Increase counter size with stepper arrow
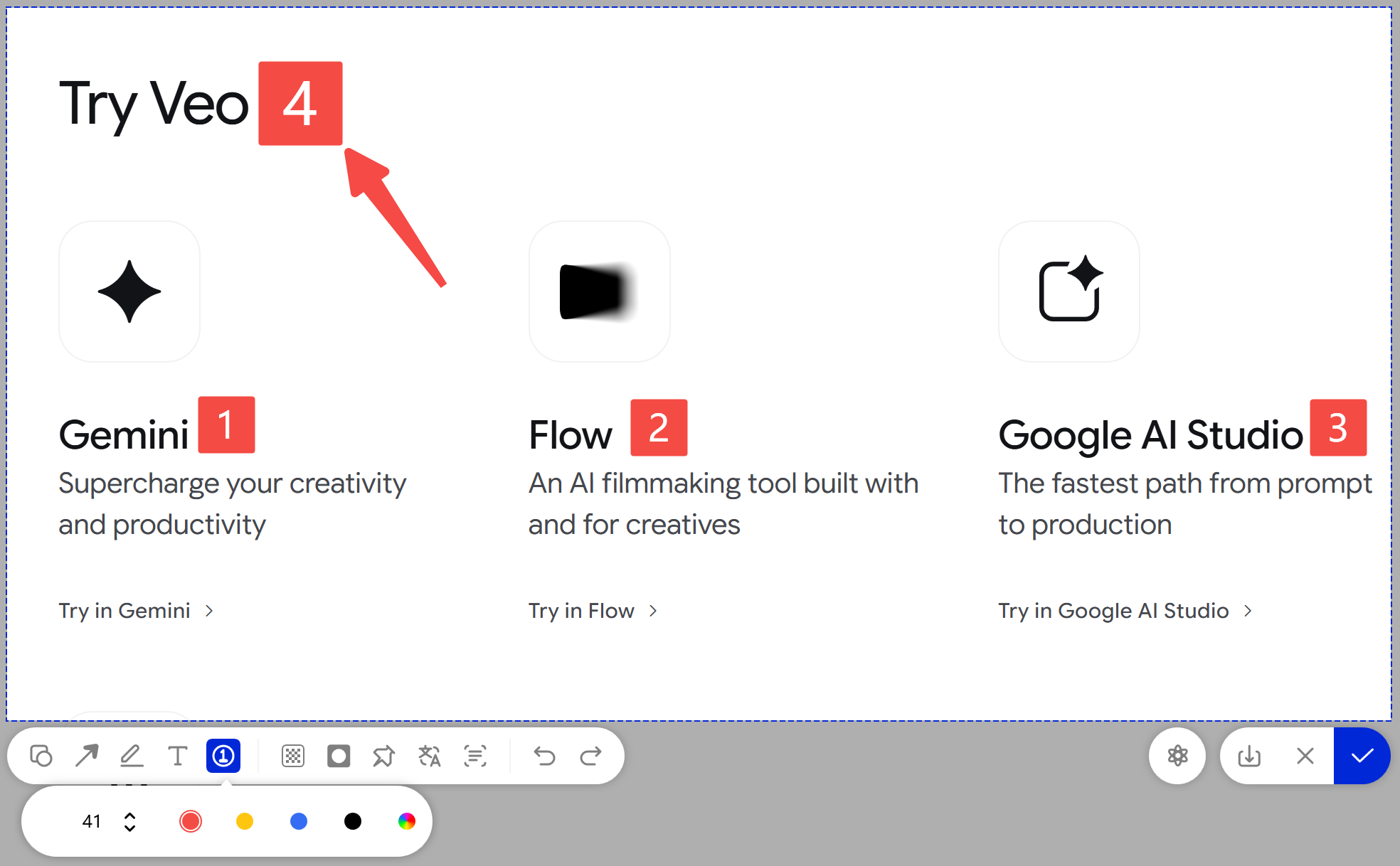1400x866 pixels. pyautogui.click(x=129, y=815)
